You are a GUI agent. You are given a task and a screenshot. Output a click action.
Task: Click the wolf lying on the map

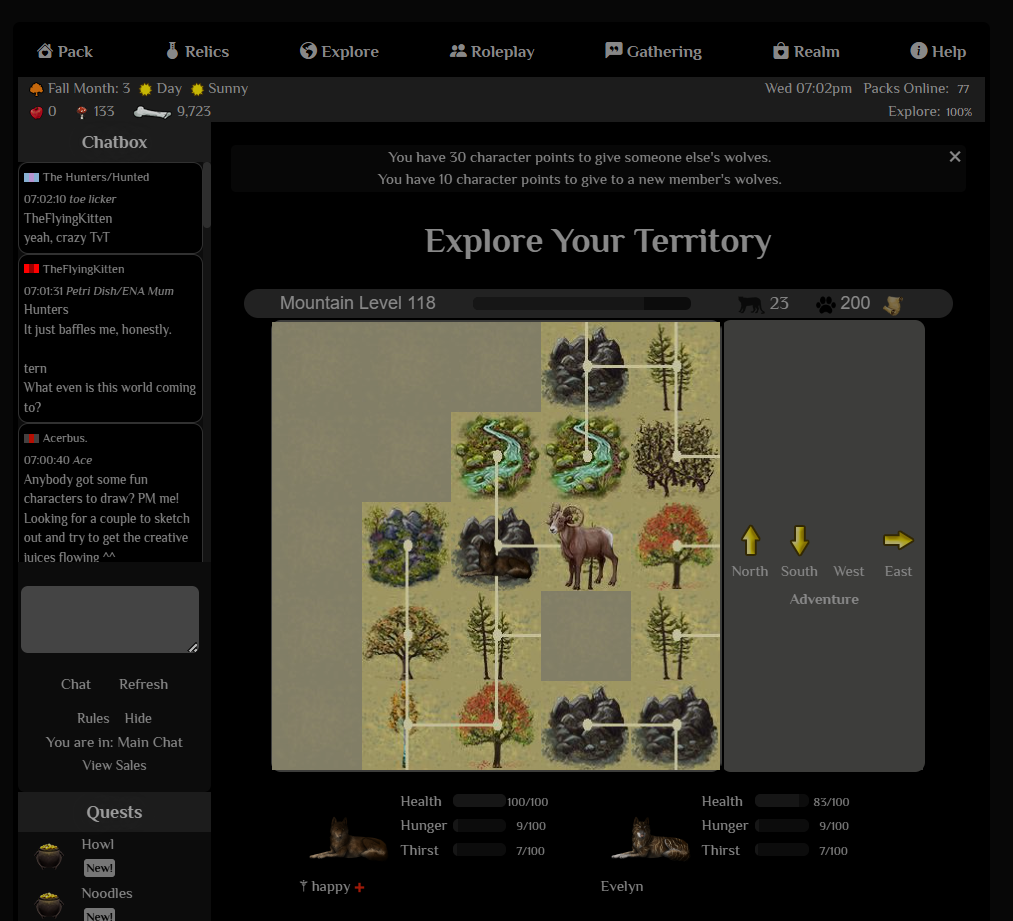pos(496,559)
